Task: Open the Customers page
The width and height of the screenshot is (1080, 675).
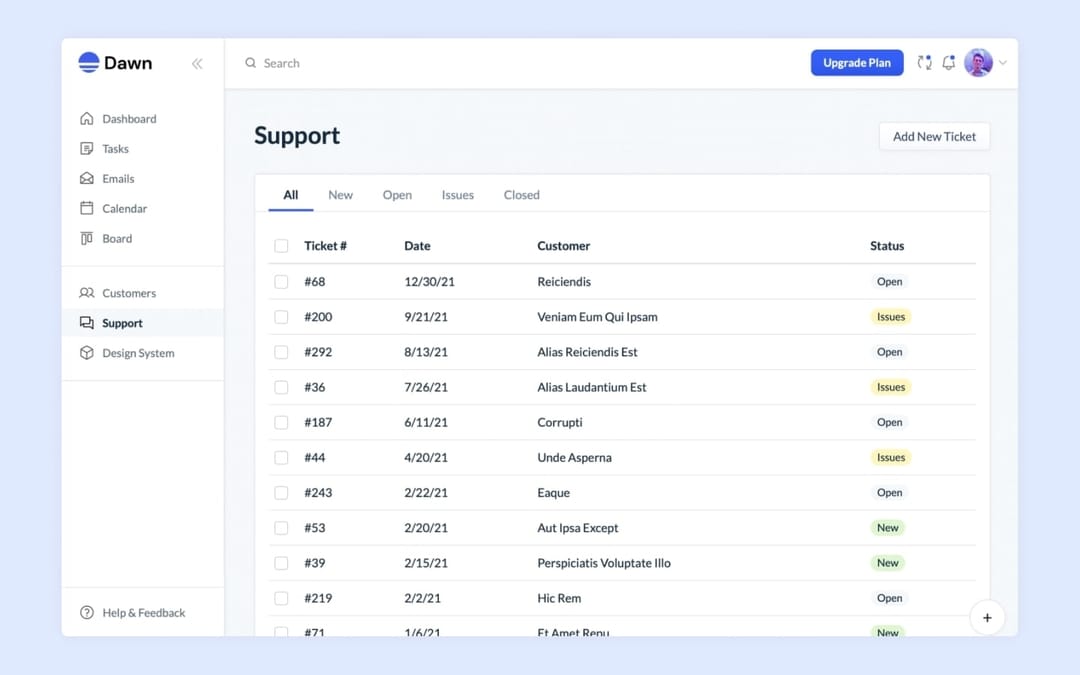Action: click(128, 293)
